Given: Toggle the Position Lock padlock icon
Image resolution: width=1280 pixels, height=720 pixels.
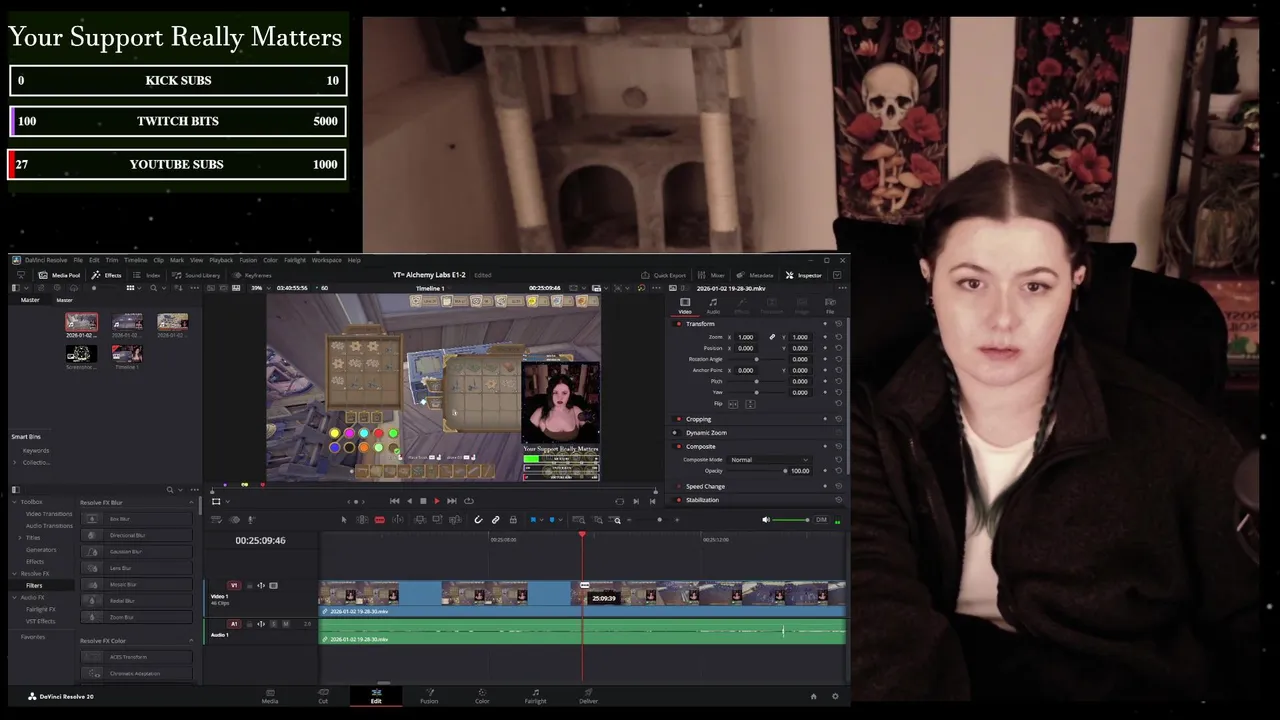Looking at the screenshot, I should coord(513,520).
